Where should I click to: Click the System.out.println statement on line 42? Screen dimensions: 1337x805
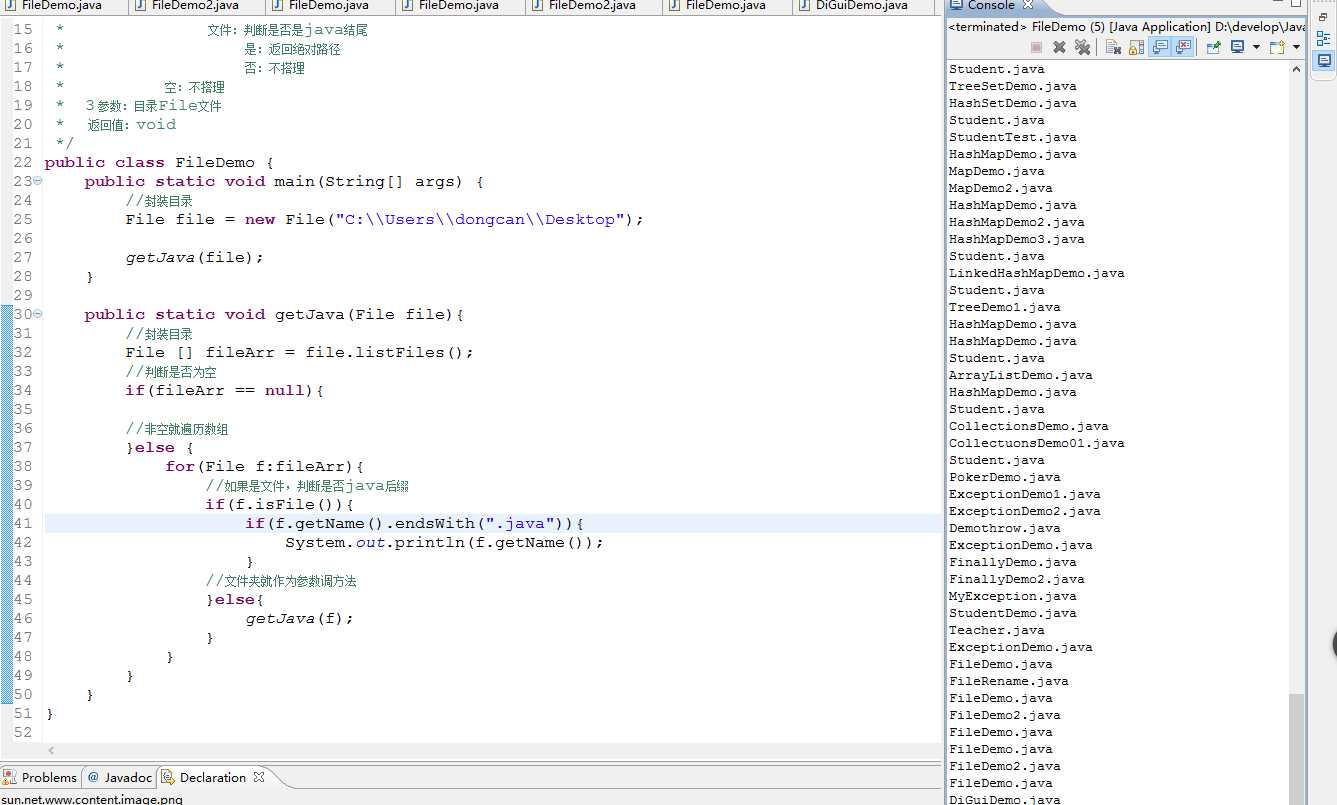(x=445, y=542)
